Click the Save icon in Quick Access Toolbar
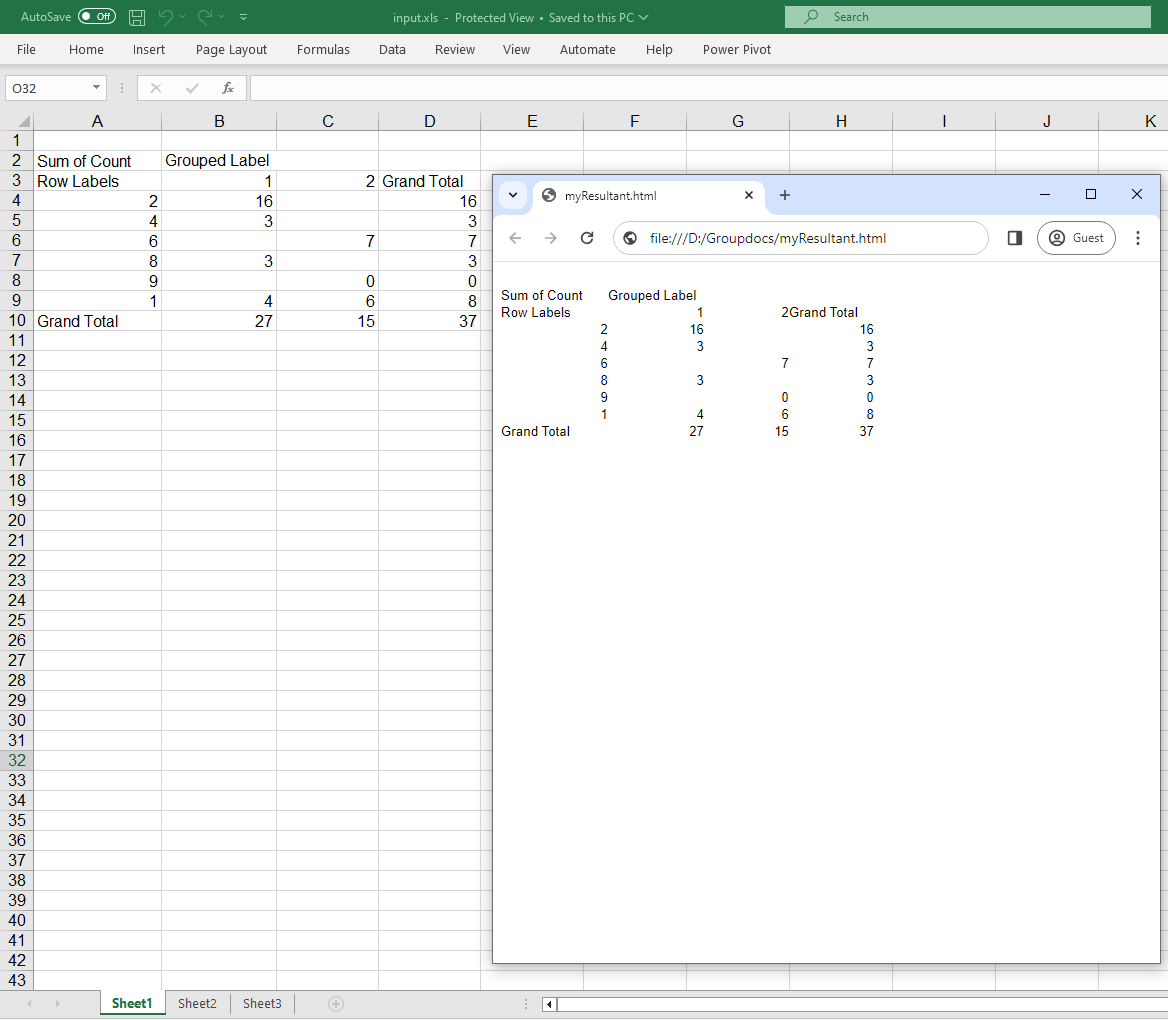Viewport: 1168px width, 1020px height. coord(136,16)
